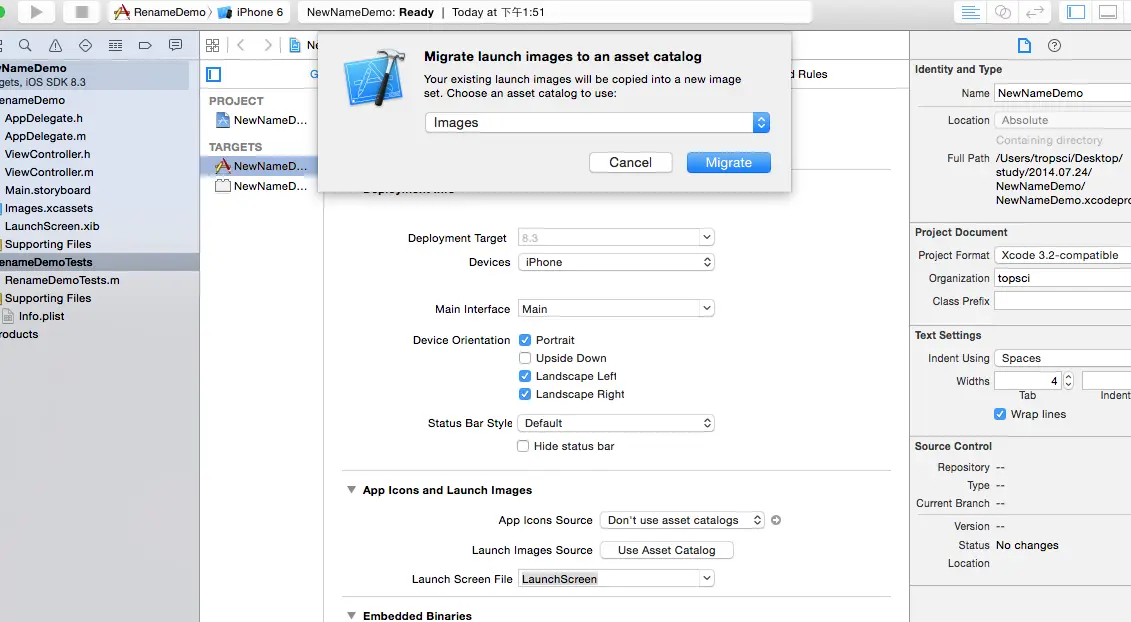Switch to the version editor
The image size is (1131, 622).
tap(1035, 12)
